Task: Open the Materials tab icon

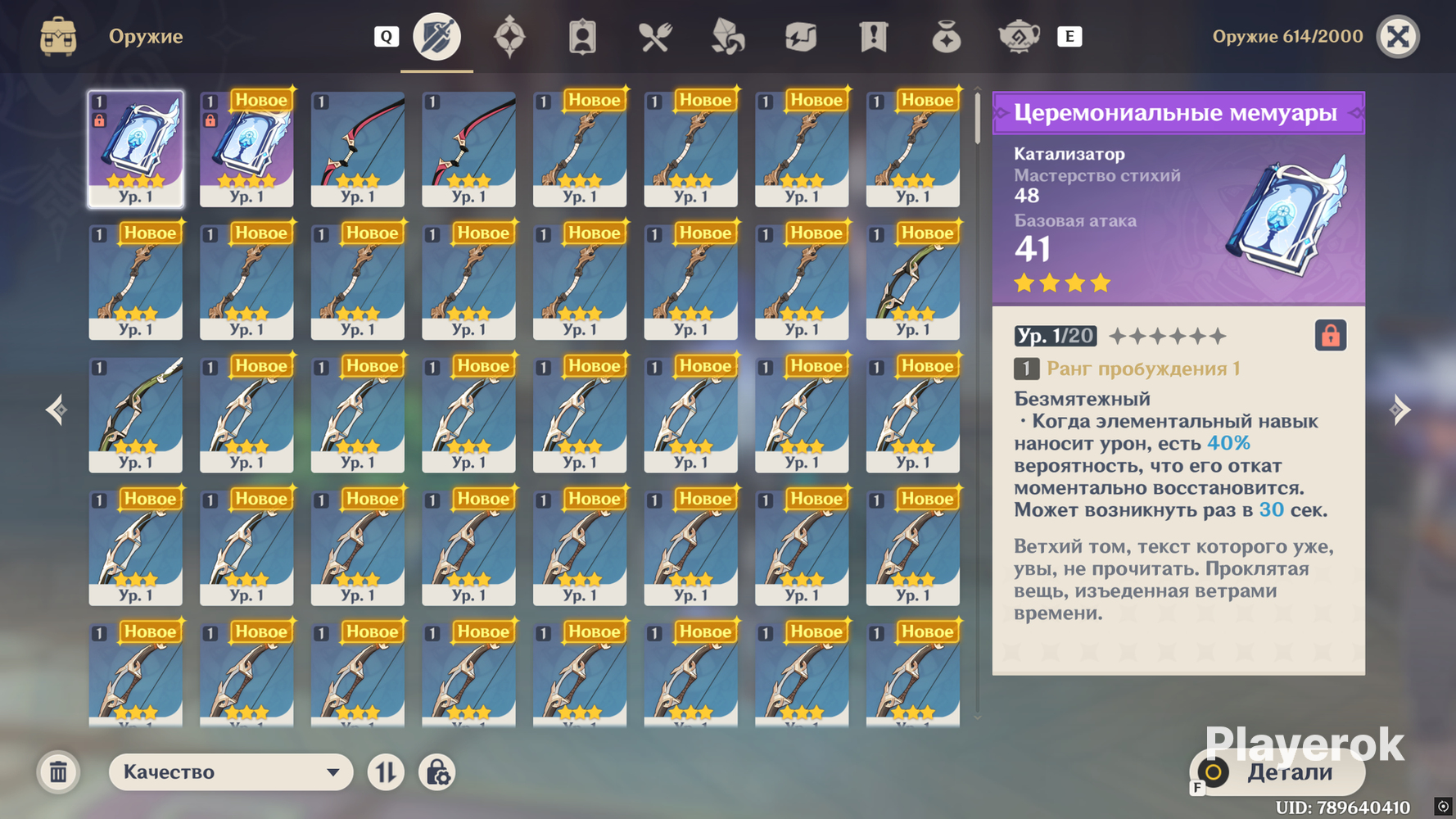Action: (728, 38)
